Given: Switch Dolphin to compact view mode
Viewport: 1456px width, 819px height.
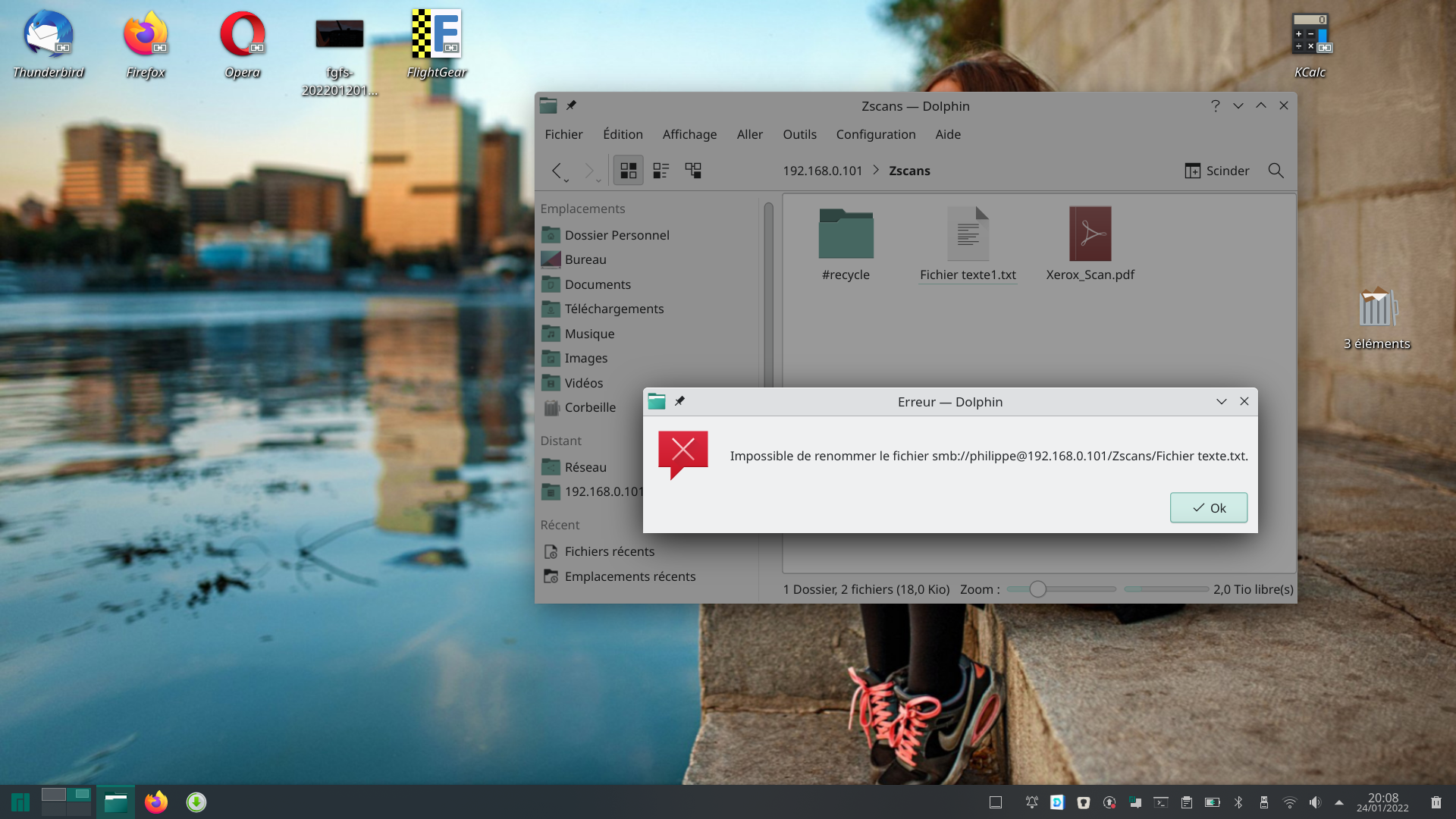Looking at the screenshot, I should tap(661, 171).
